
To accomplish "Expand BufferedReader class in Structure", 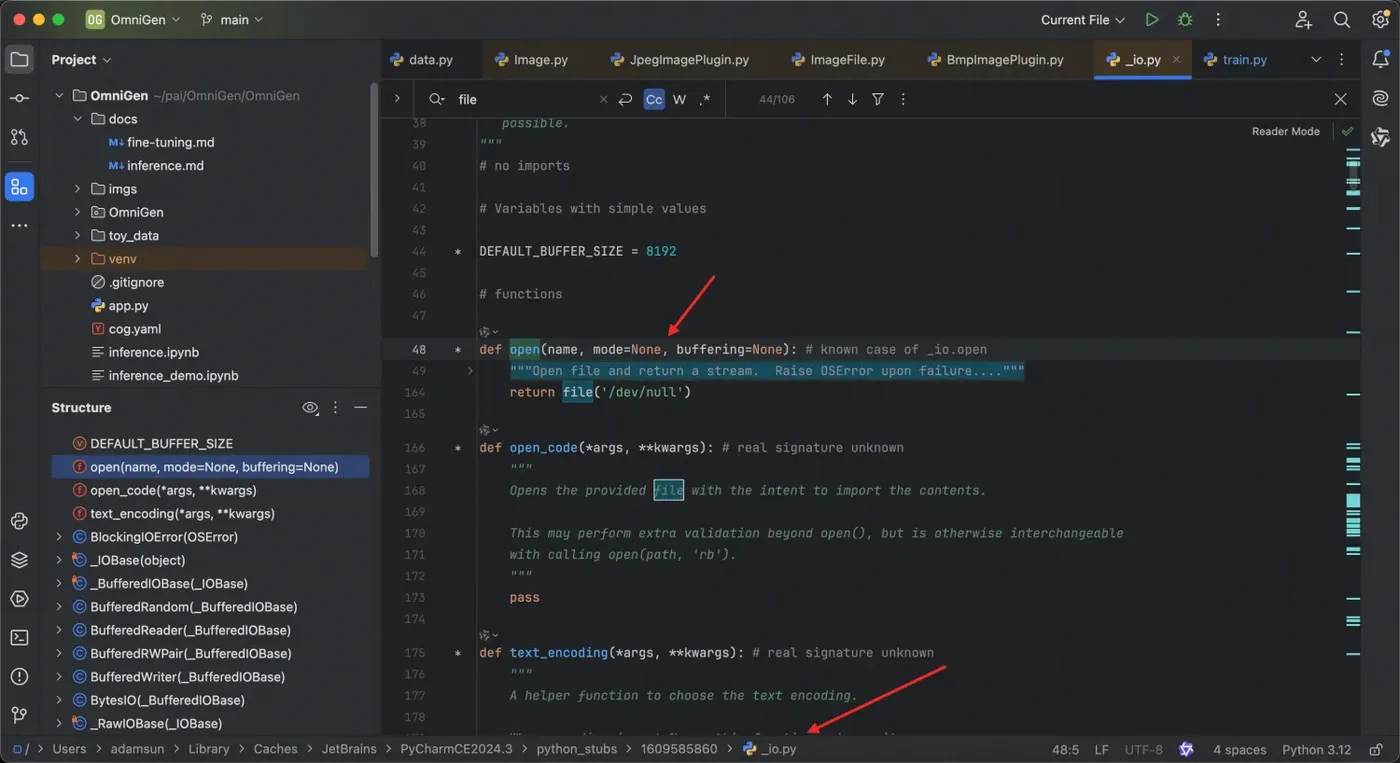I will 59,630.
